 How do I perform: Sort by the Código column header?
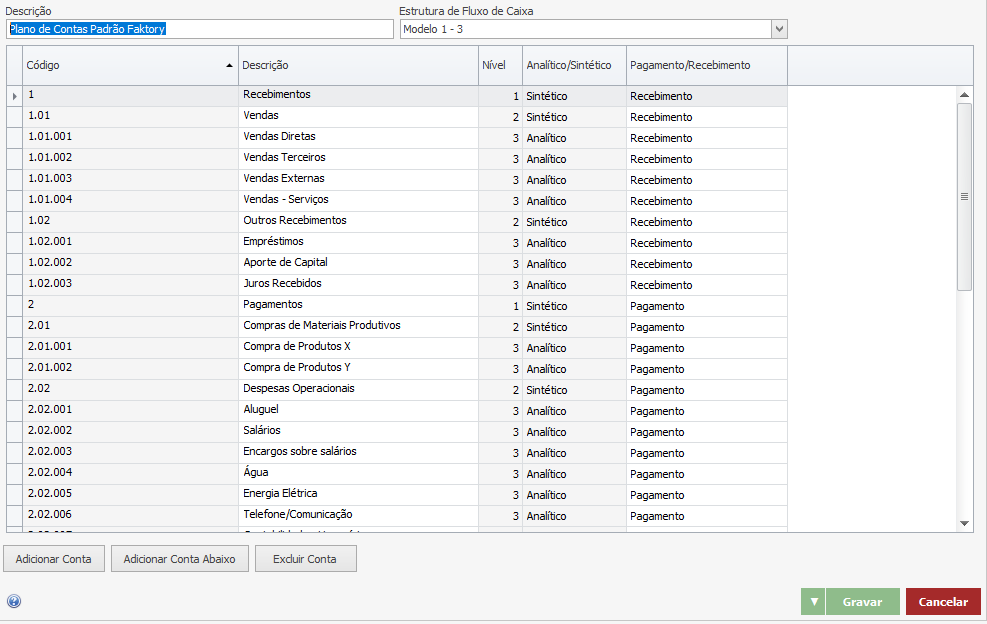click(130, 65)
